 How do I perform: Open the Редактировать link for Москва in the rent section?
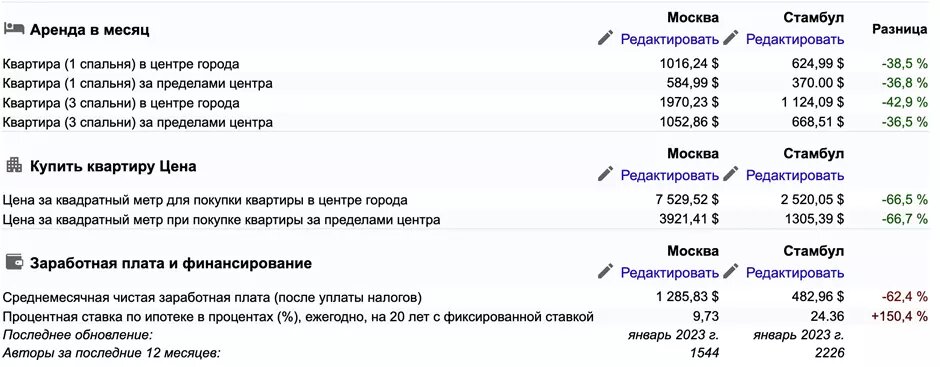pos(670,40)
